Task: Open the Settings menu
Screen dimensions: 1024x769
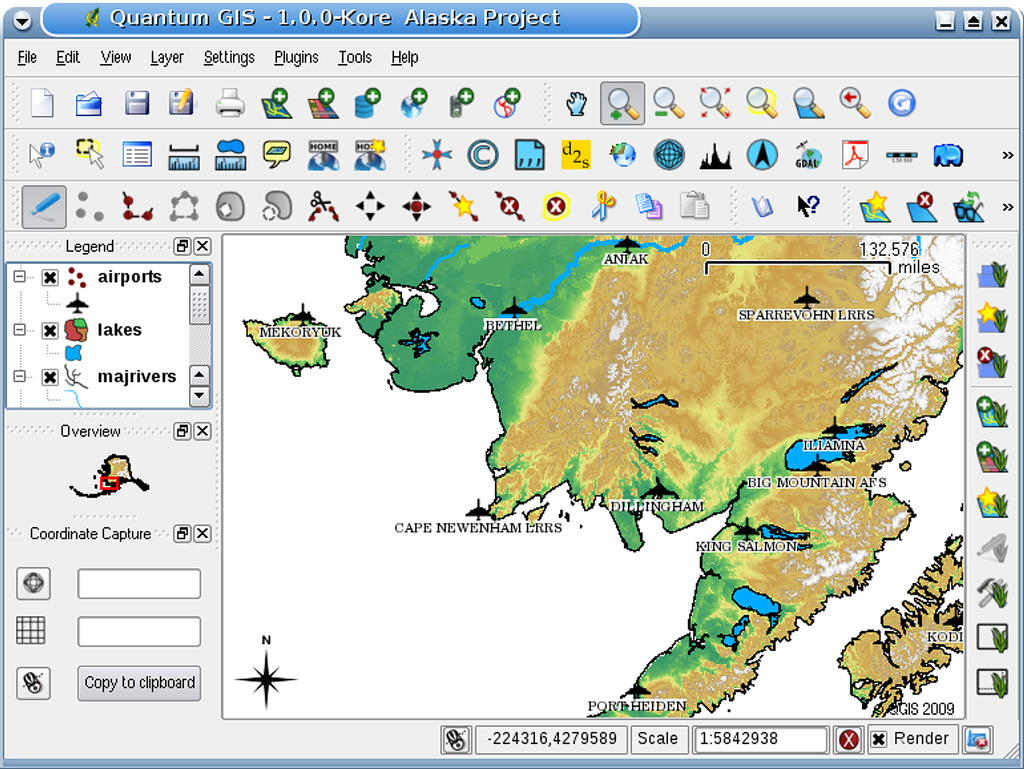Action: coord(229,57)
